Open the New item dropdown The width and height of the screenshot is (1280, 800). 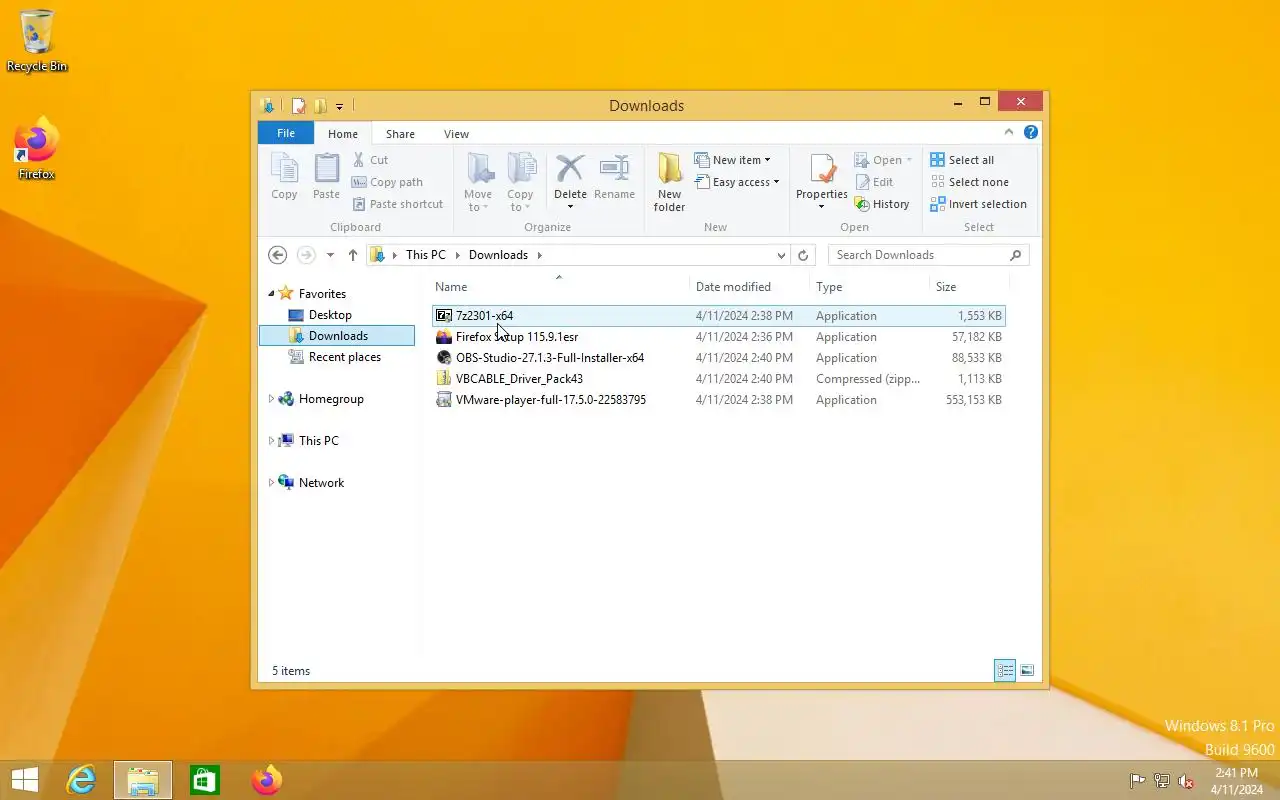tap(732, 160)
